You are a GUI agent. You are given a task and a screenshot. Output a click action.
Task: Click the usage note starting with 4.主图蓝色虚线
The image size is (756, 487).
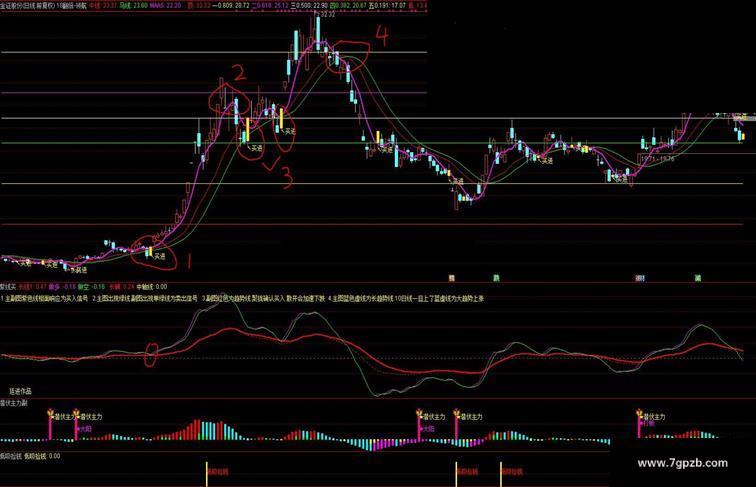click(x=405, y=298)
